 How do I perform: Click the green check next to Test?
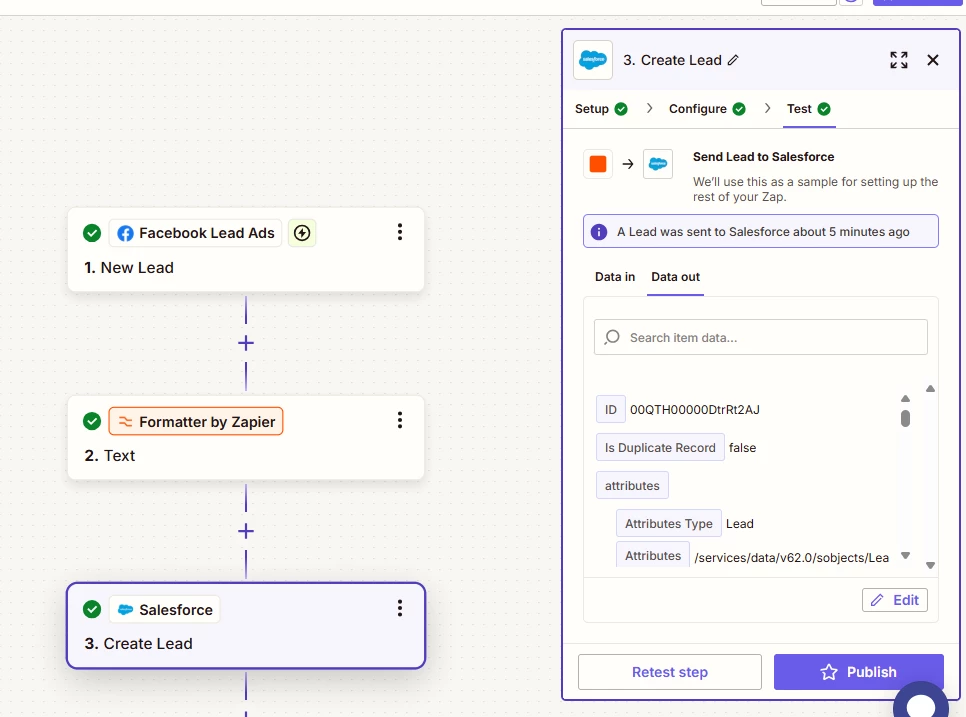824,109
